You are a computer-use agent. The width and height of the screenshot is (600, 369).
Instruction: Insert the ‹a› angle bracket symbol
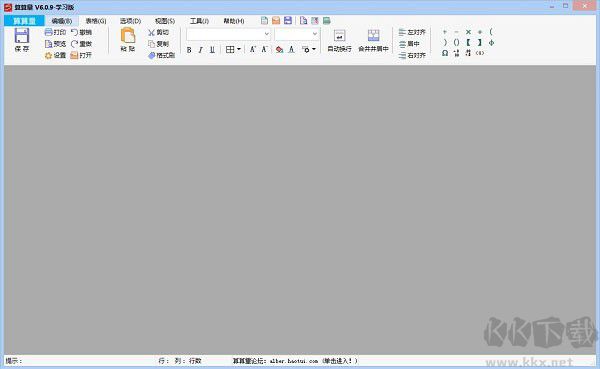[479, 53]
